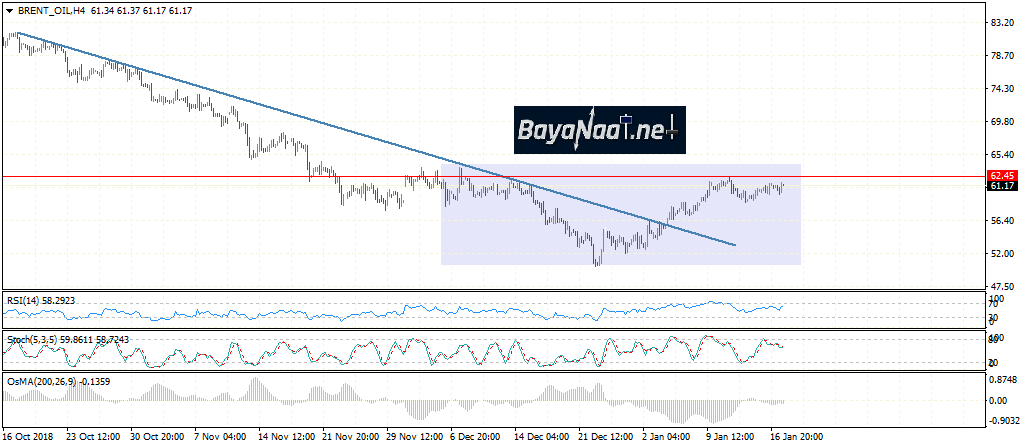The height and width of the screenshot is (448, 1025).
Task: Click the black 61.17 current price tag
Action: (x=1001, y=186)
